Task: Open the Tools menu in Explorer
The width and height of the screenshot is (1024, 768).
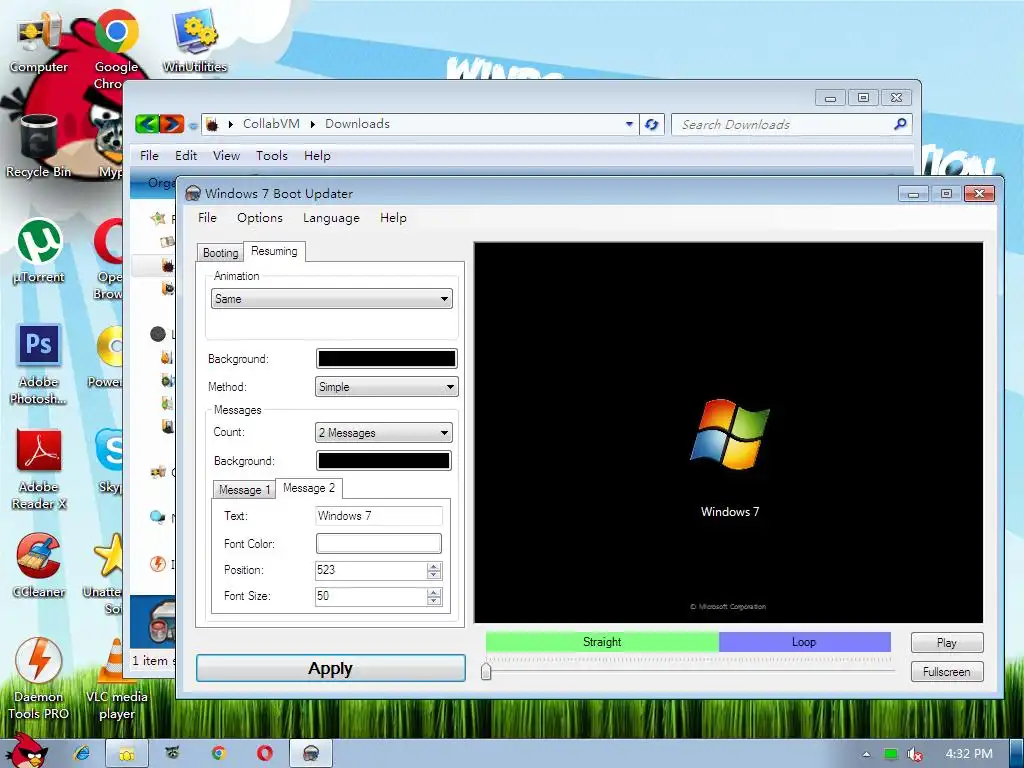Action: pyautogui.click(x=272, y=155)
